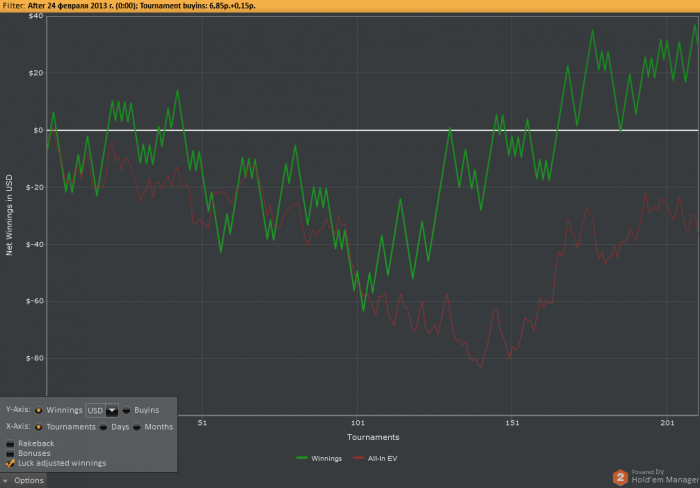Select the Months X-Axis radio button
The height and width of the screenshot is (488, 700).
tap(137, 427)
